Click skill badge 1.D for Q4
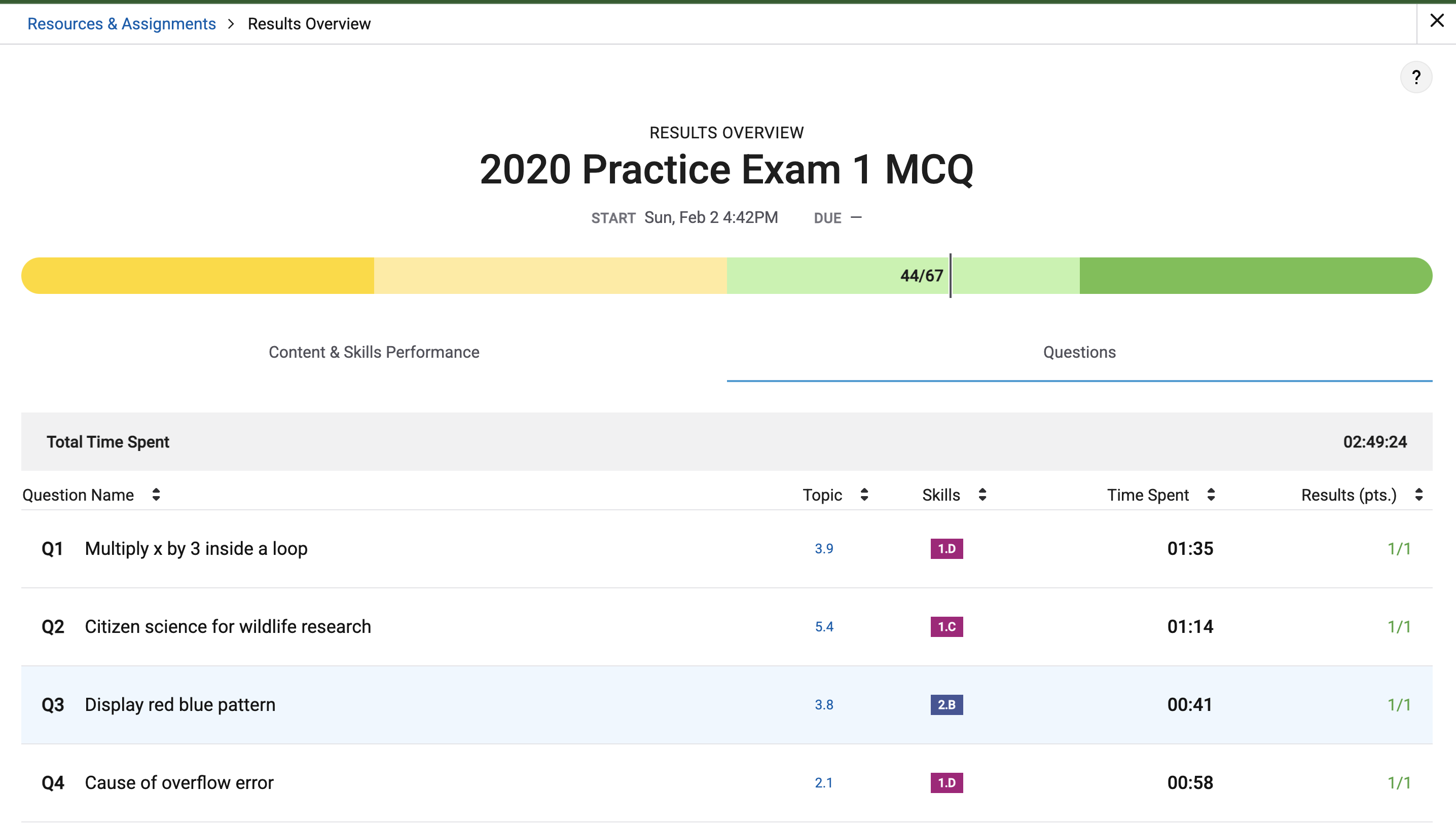 947,783
